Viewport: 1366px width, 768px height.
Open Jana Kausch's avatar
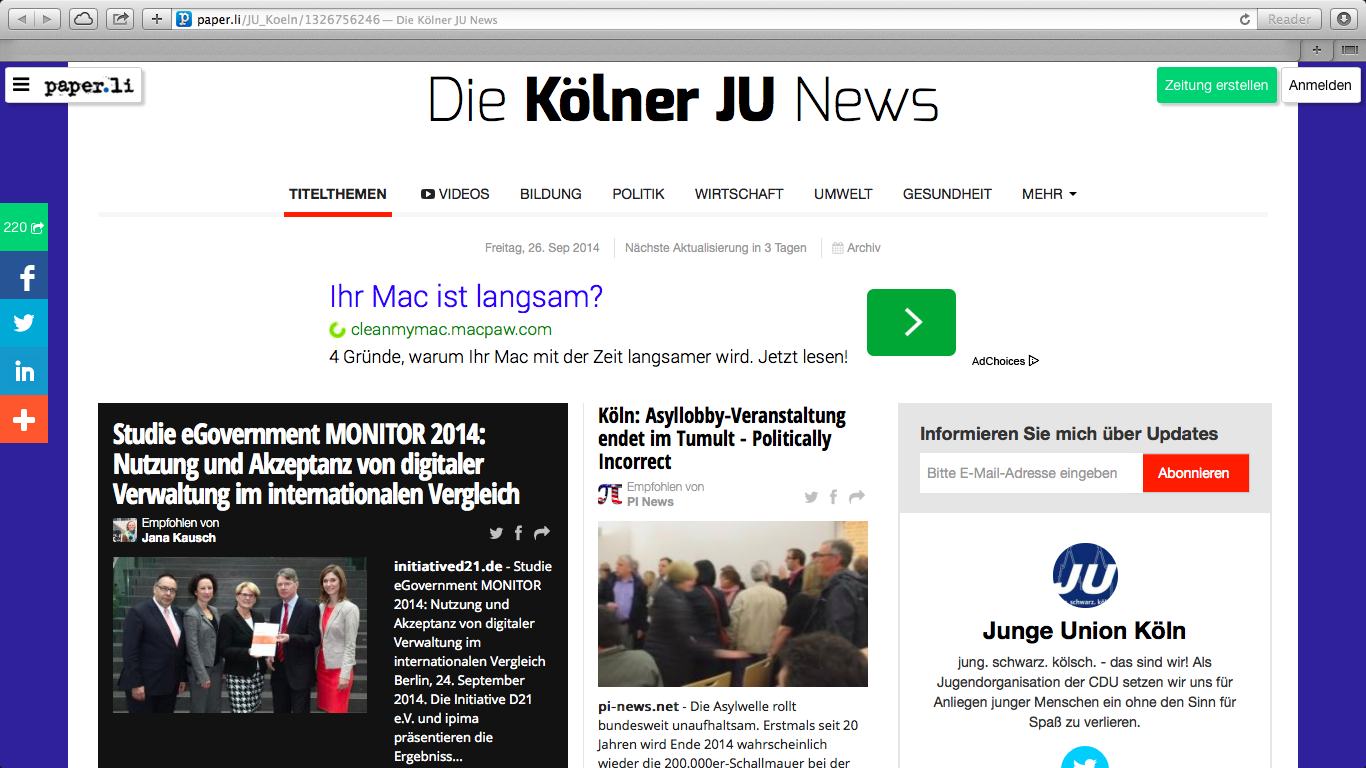point(125,530)
